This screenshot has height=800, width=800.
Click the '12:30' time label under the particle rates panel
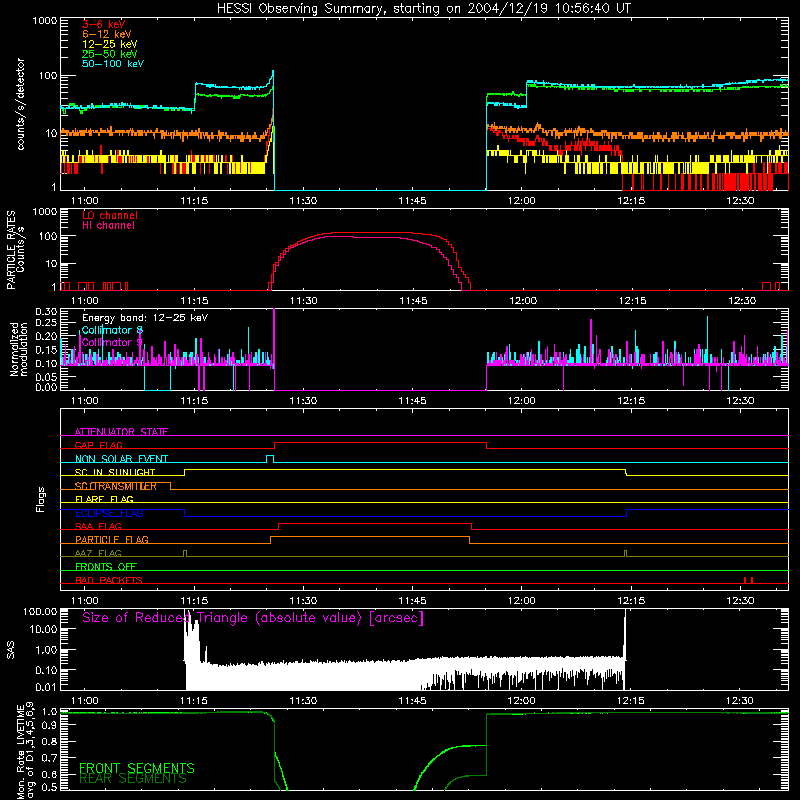point(740,301)
